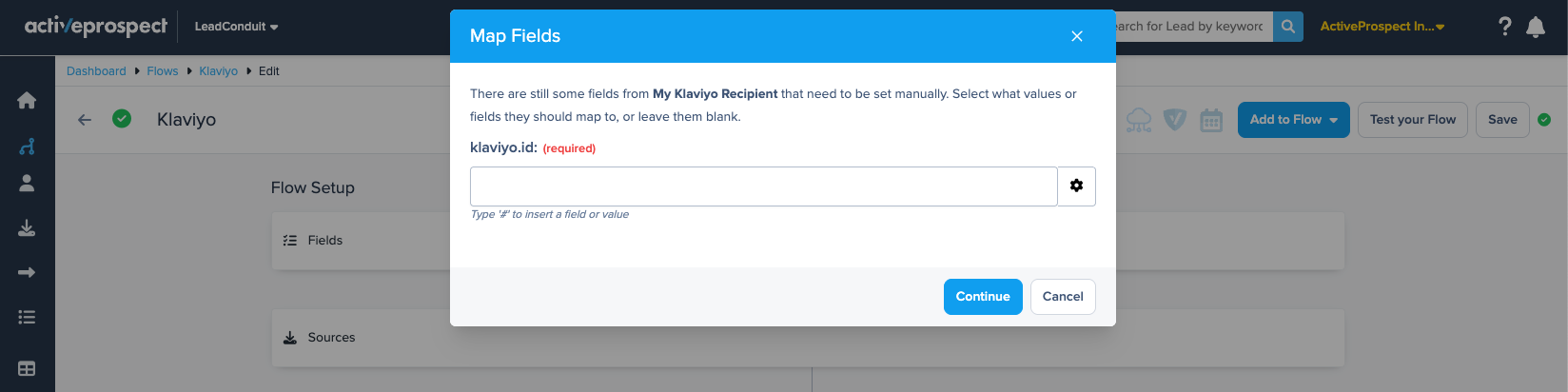Click the gear icon beside klaviyo.id field
This screenshot has height=392, width=1568.
1076,186
